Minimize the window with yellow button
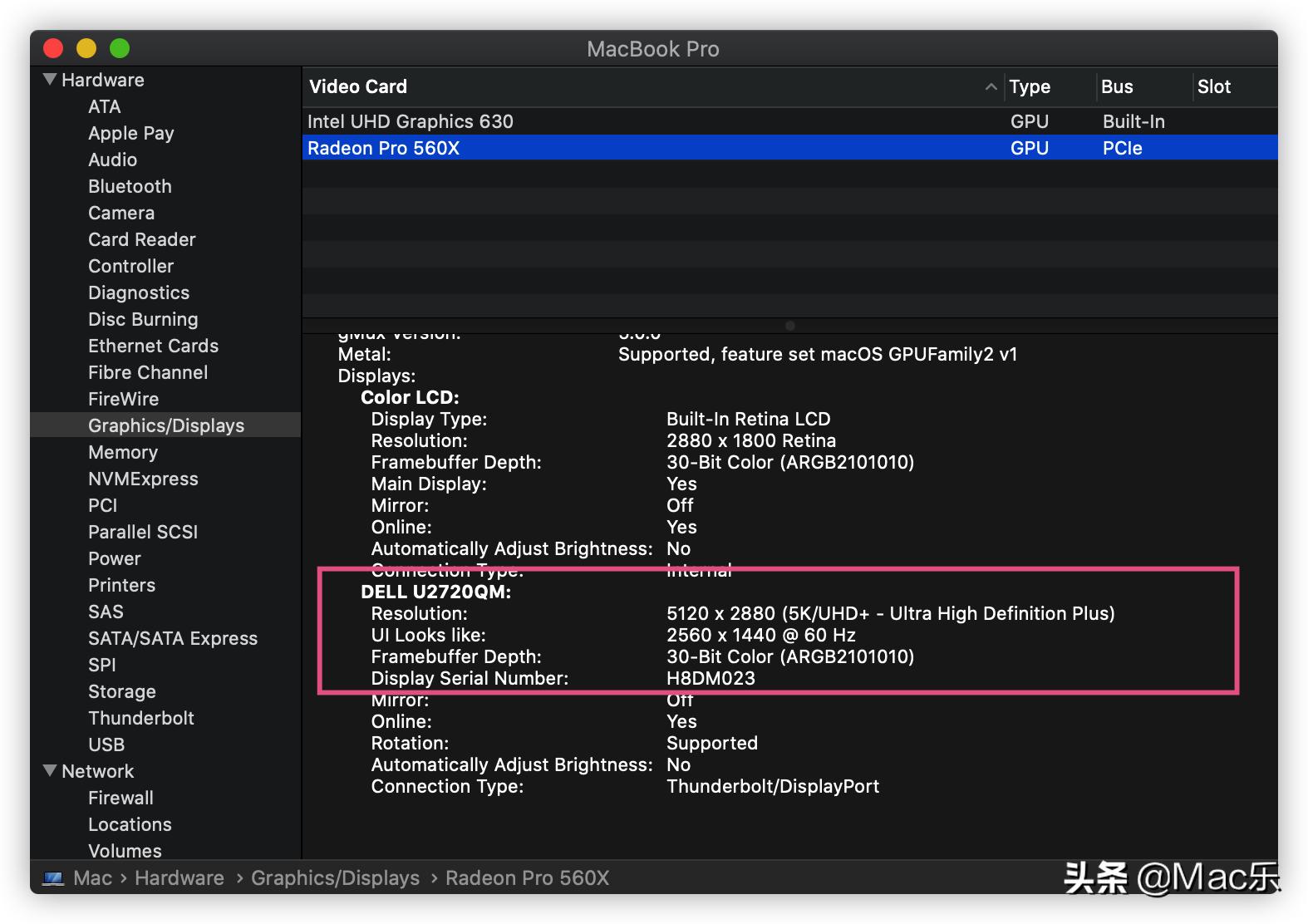Screen dimensions: 1308x924 click(x=86, y=48)
